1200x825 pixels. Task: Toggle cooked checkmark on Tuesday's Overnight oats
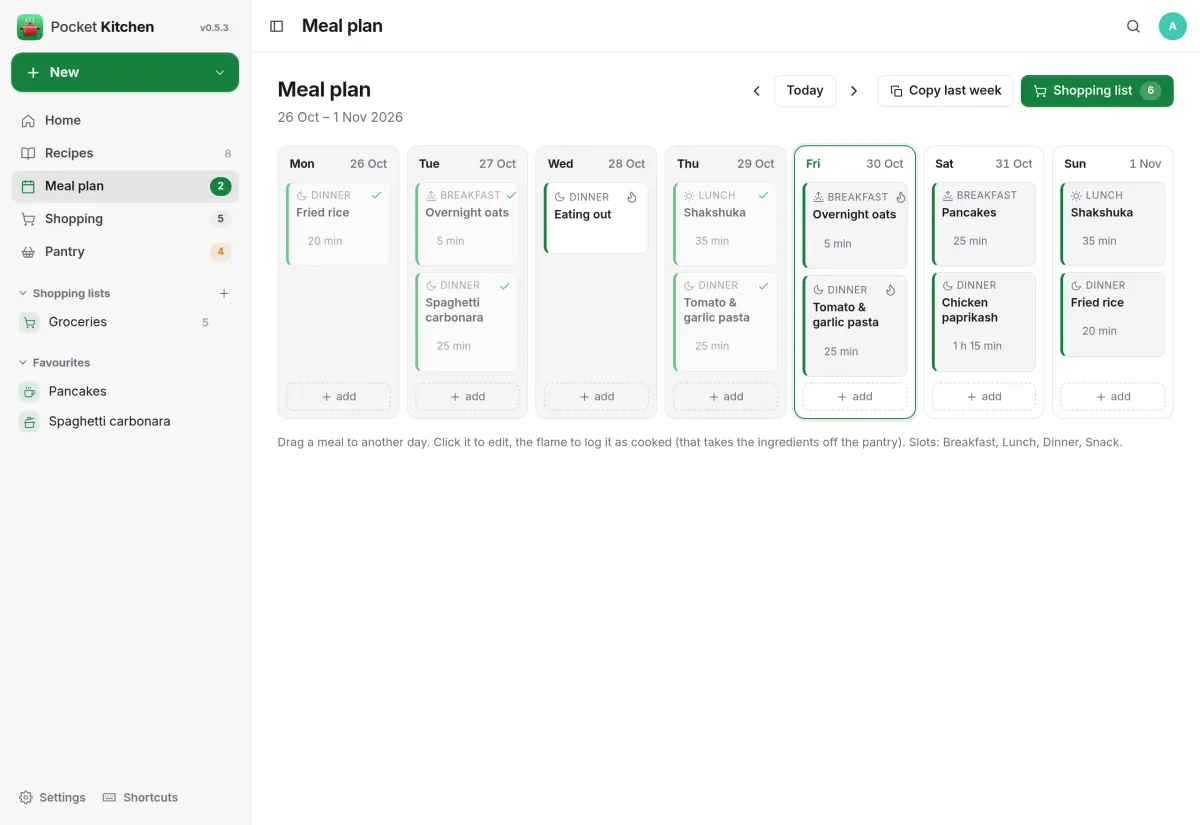[511, 195]
